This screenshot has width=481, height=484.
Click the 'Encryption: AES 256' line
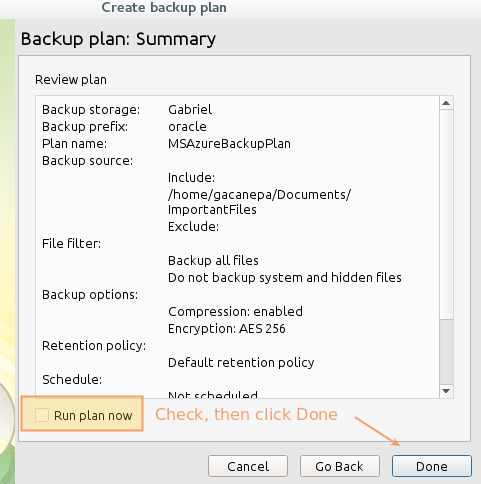click(227, 329)
